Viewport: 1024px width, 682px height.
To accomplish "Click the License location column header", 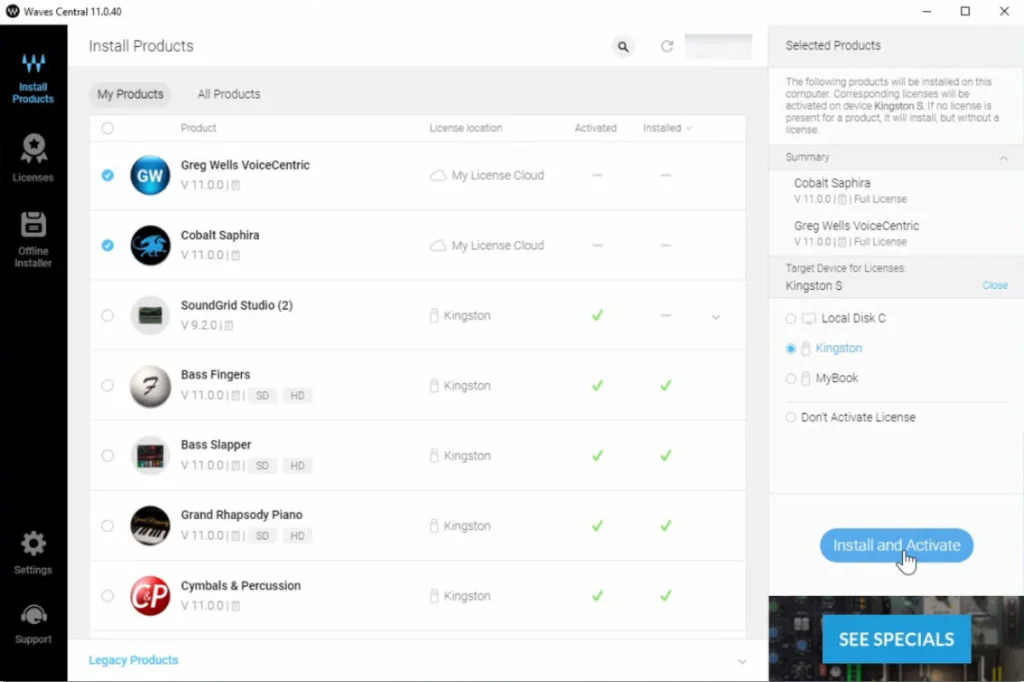I will click(x=466, y=128).
